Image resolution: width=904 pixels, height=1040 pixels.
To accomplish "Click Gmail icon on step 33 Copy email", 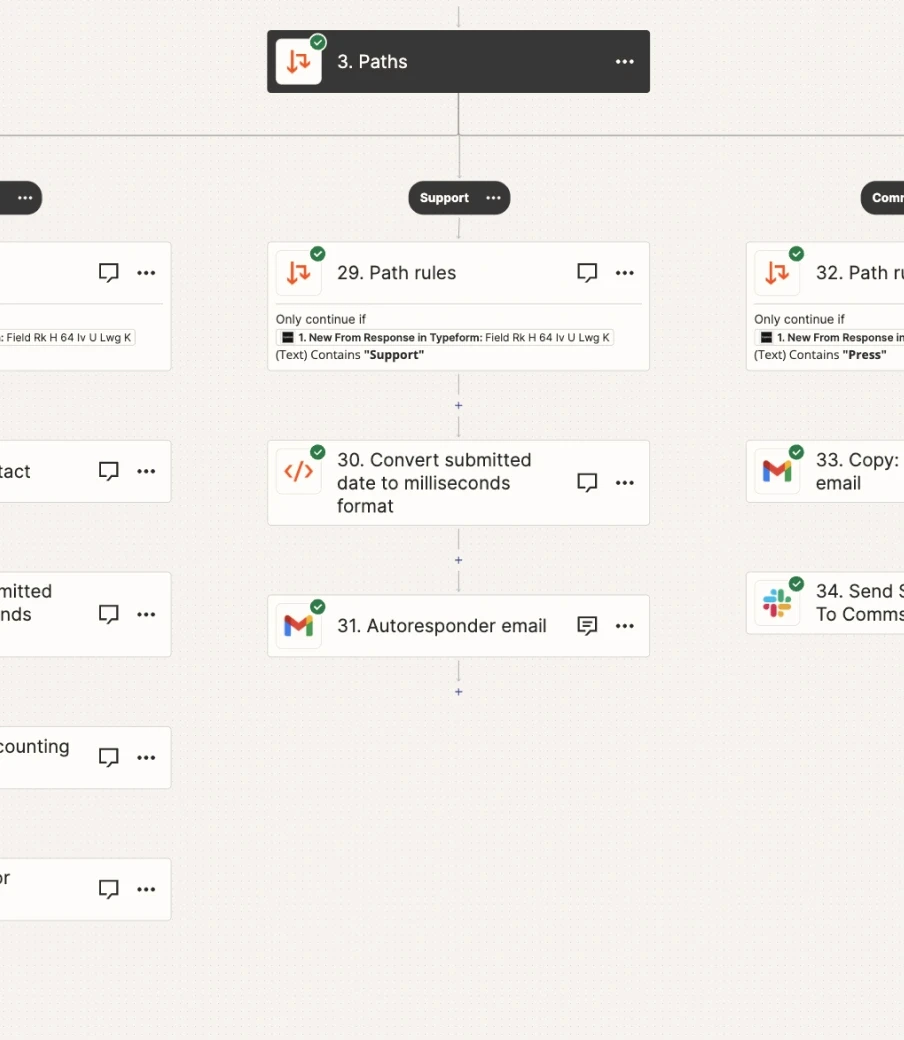I will (777, 472).
